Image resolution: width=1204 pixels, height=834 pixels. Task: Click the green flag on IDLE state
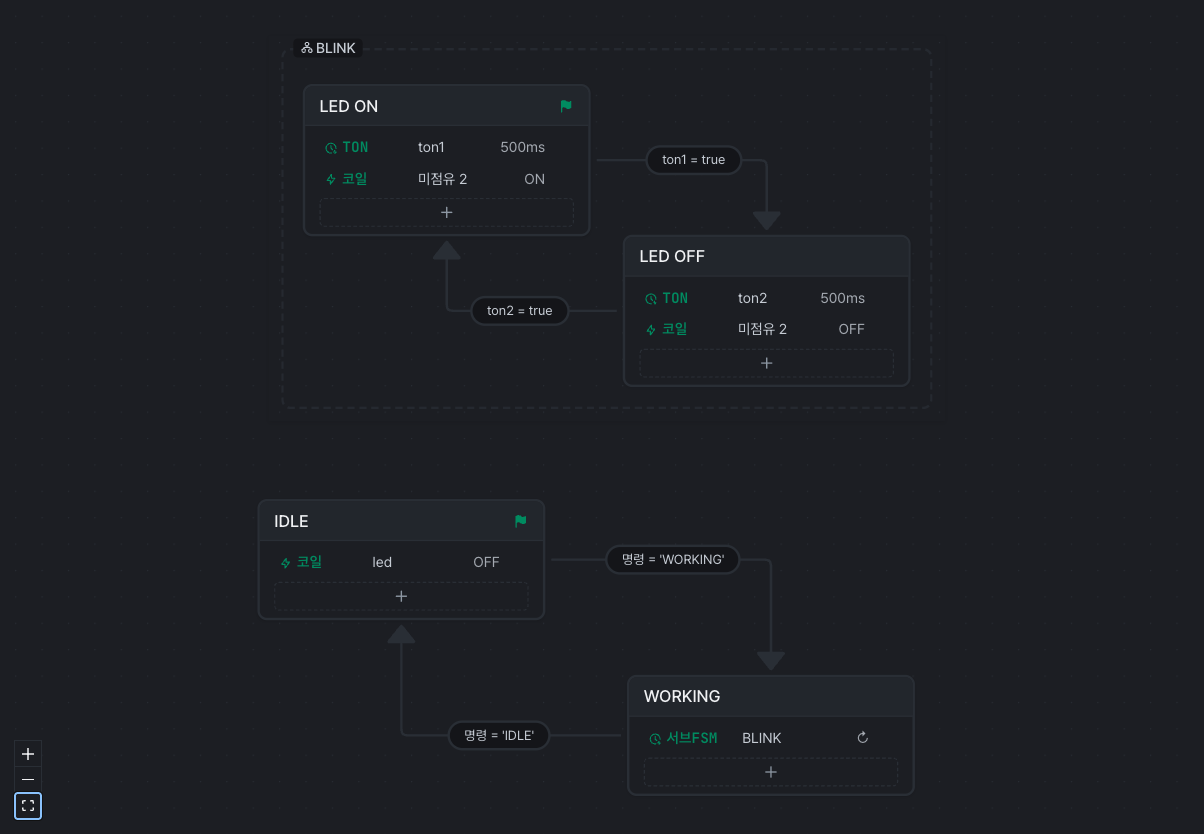tap(520, 521)
